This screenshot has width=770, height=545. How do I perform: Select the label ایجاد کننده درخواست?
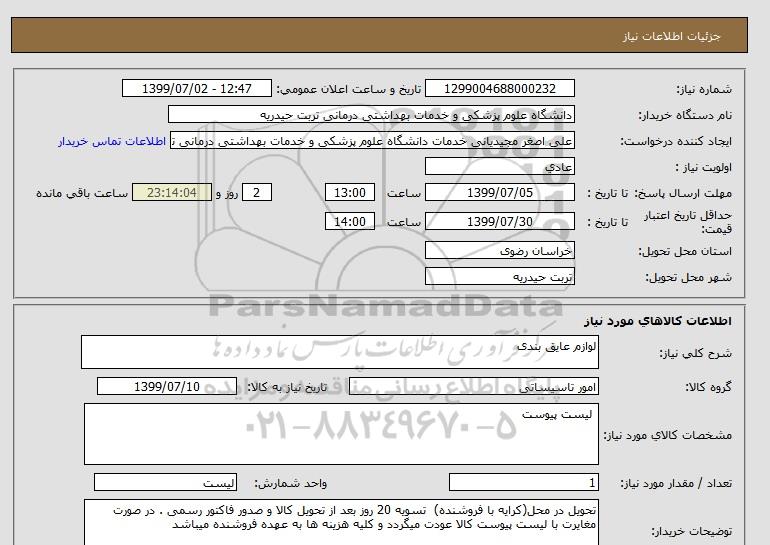676,141
